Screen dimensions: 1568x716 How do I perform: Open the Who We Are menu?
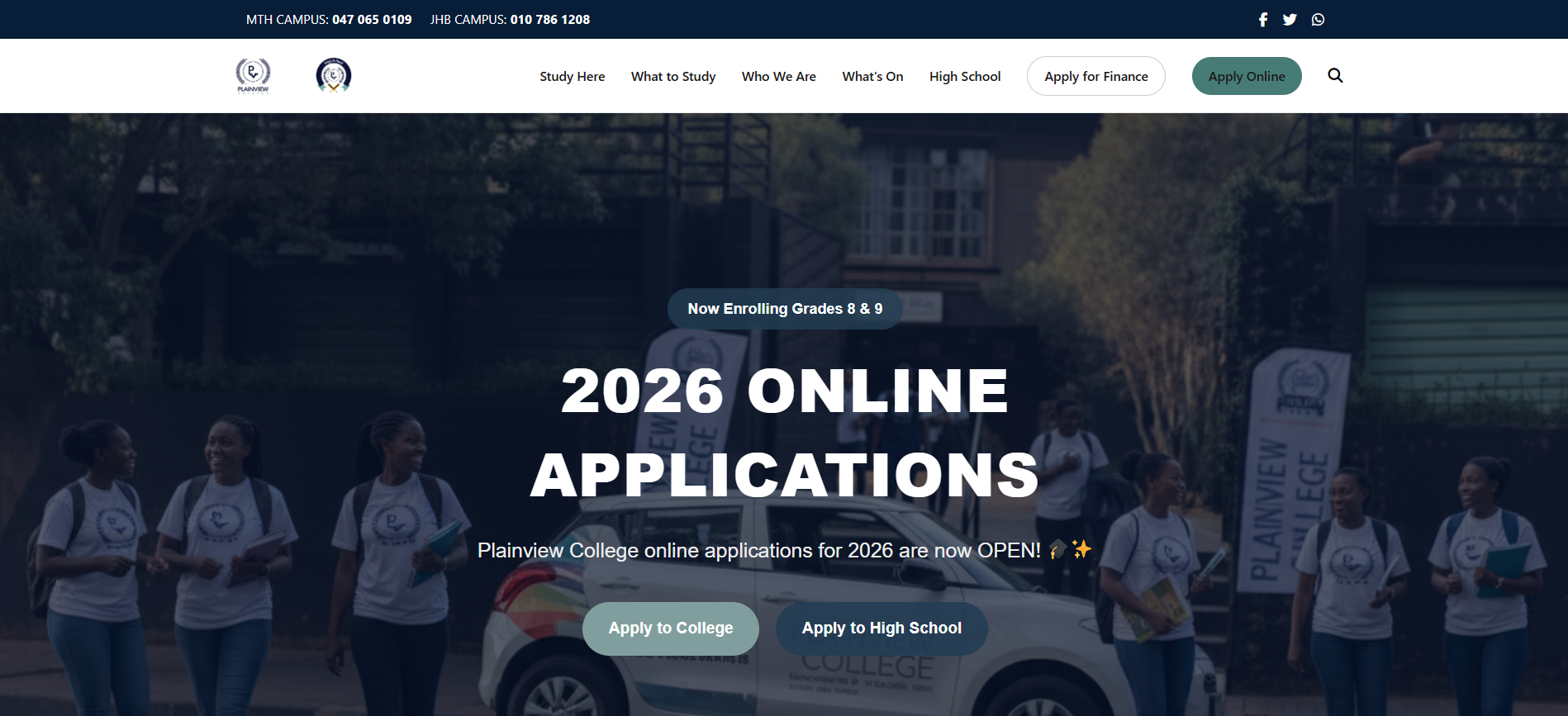(778, 76)
